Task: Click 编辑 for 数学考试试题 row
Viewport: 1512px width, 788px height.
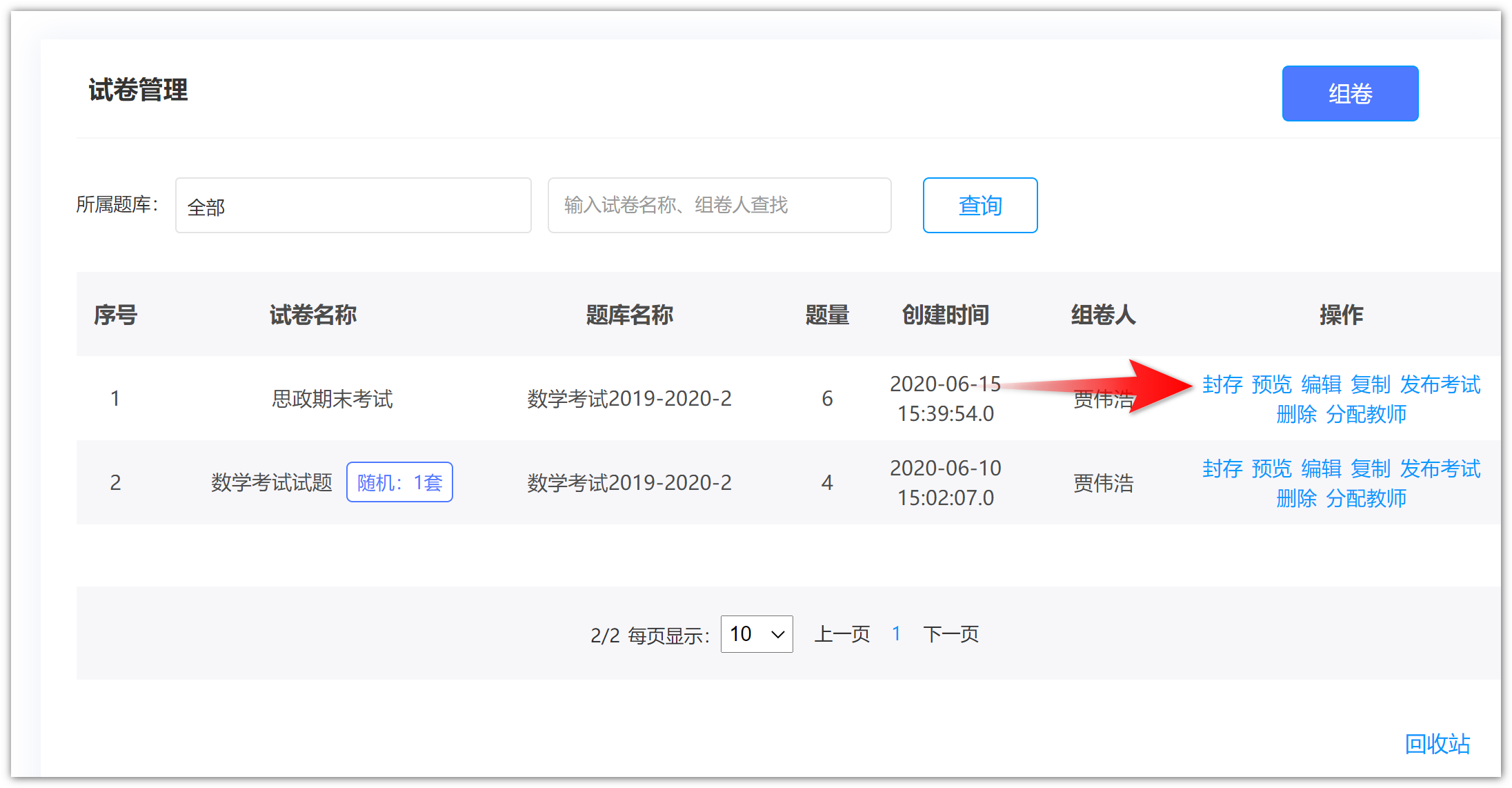Action: (1321, 469)
